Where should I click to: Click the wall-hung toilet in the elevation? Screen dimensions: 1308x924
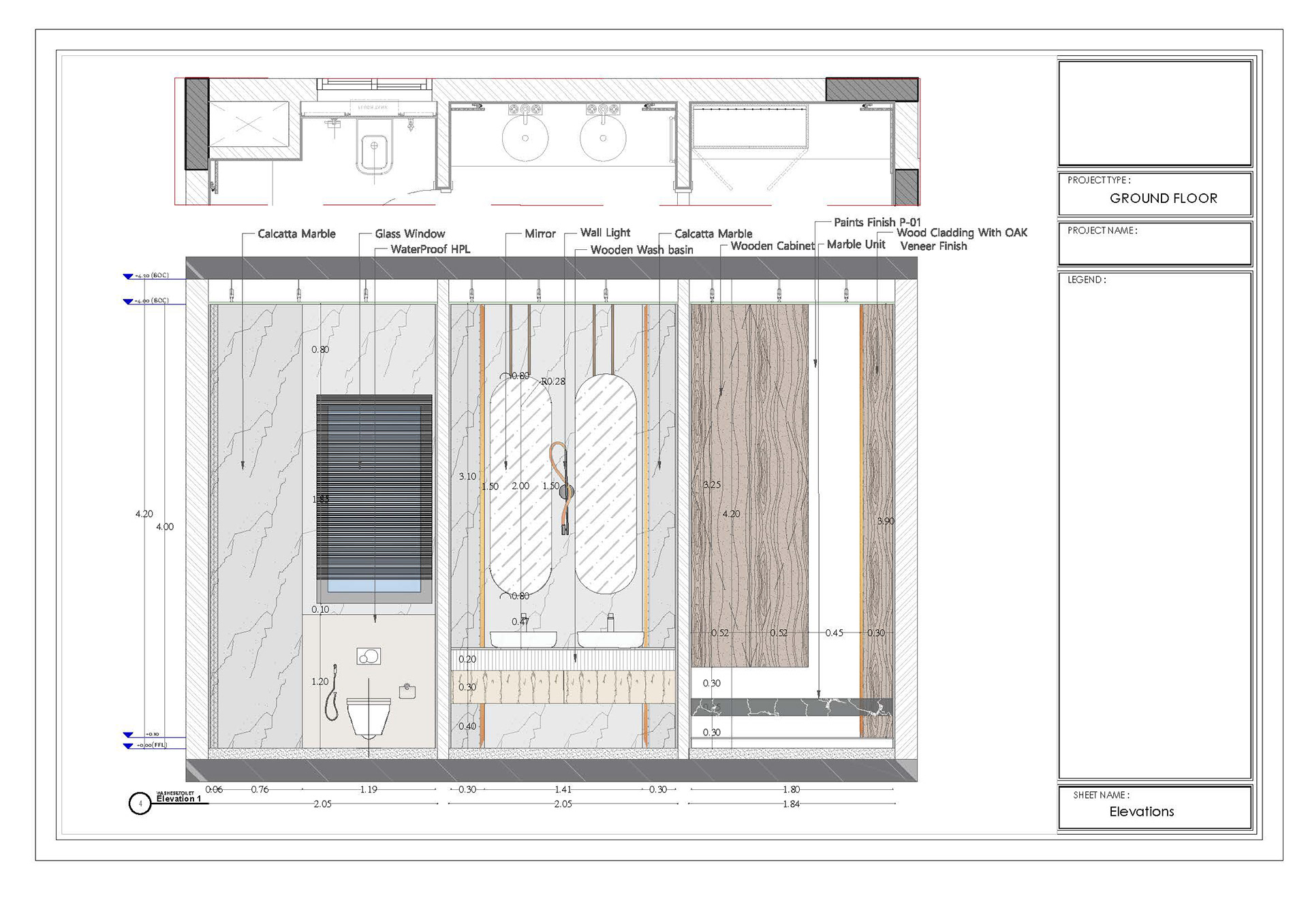pyautogui.click(x=369, y=718)
